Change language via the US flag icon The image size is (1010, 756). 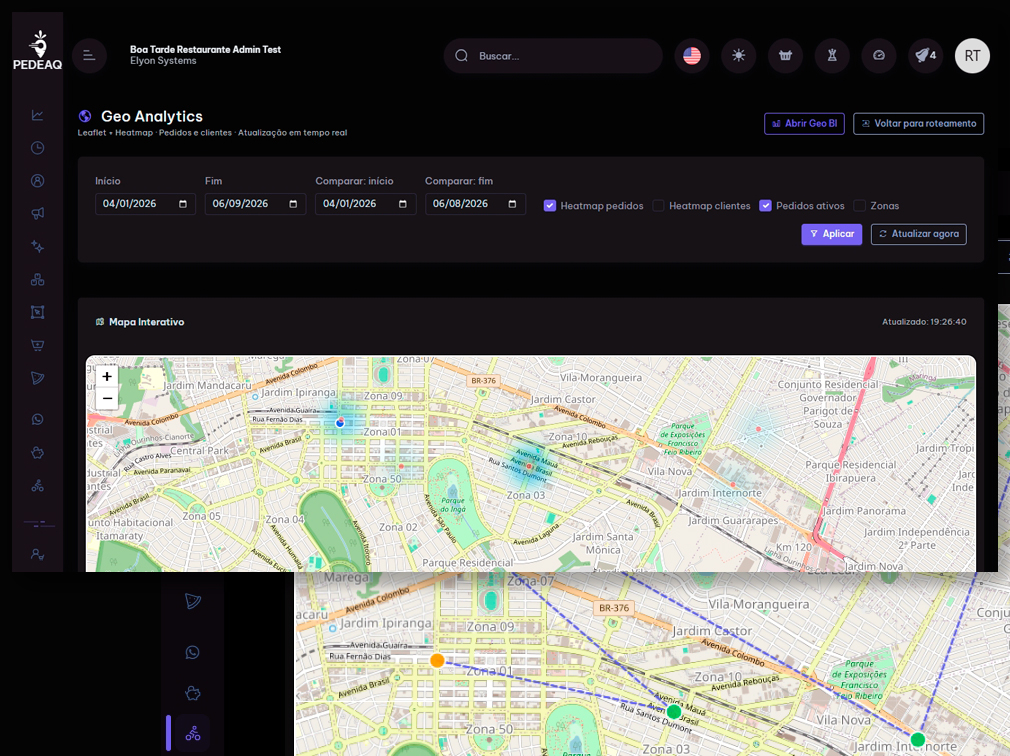tap(692, 56)
